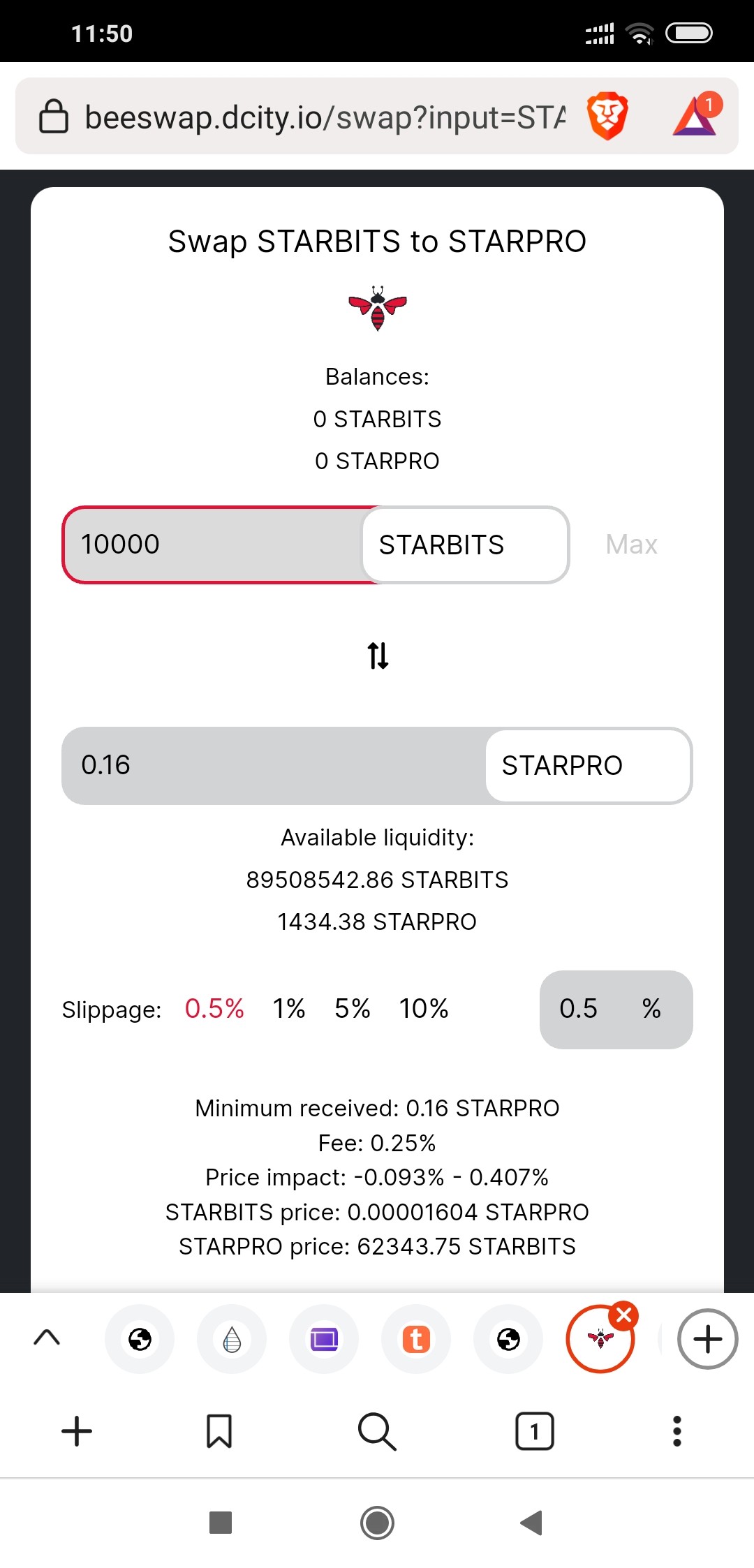
Task: Tap the search magnifier icon
Action: [377, 1431]
